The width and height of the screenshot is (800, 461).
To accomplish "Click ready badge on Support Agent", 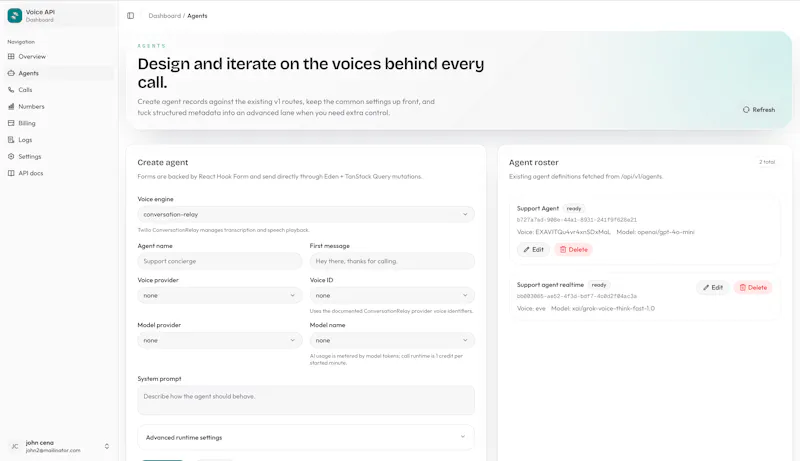I will pyautogui.click(x=573, y=209).
